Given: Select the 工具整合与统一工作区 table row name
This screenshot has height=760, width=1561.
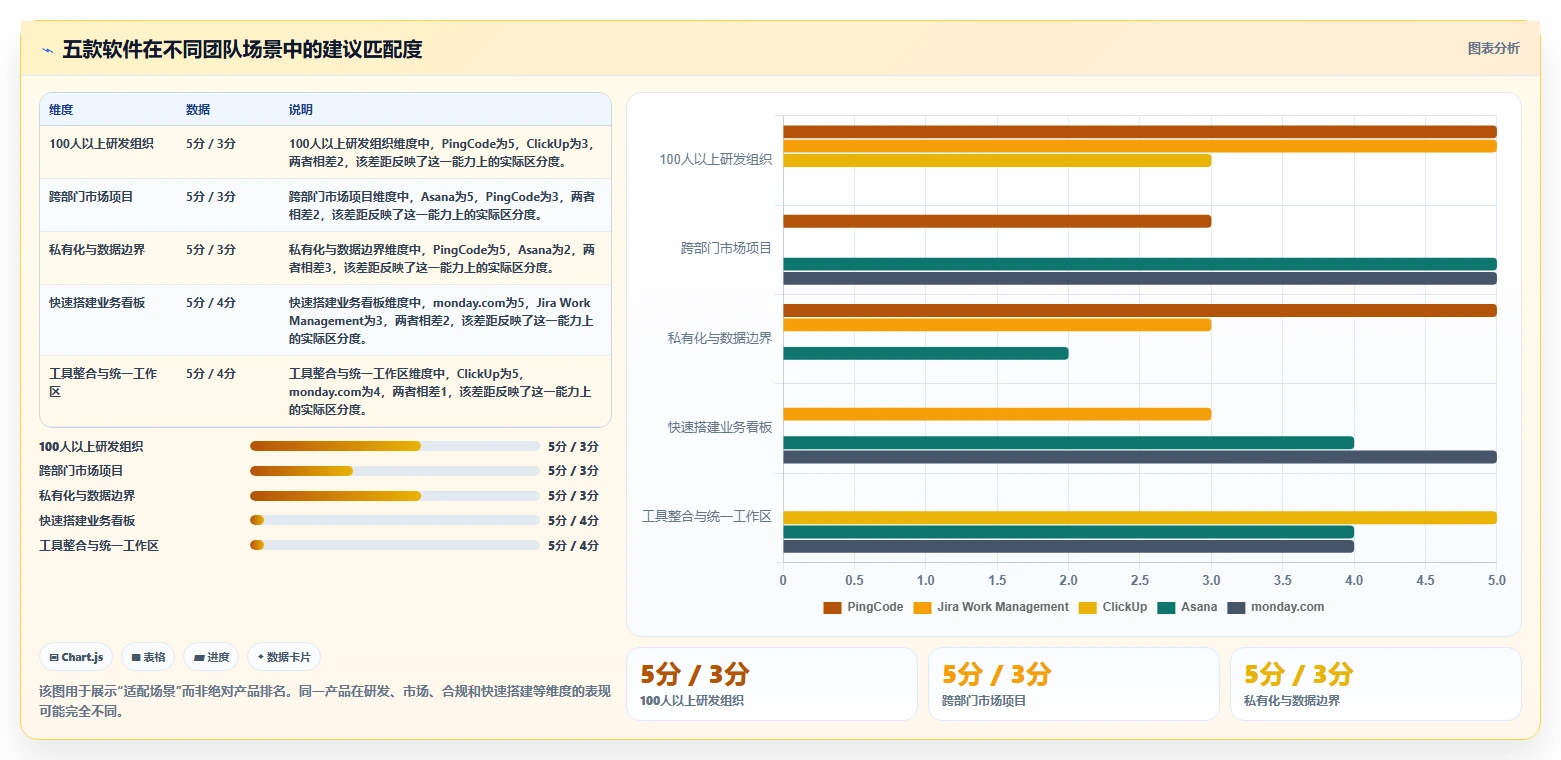Looking at the screenshot, I should click(x=104, y=383).
